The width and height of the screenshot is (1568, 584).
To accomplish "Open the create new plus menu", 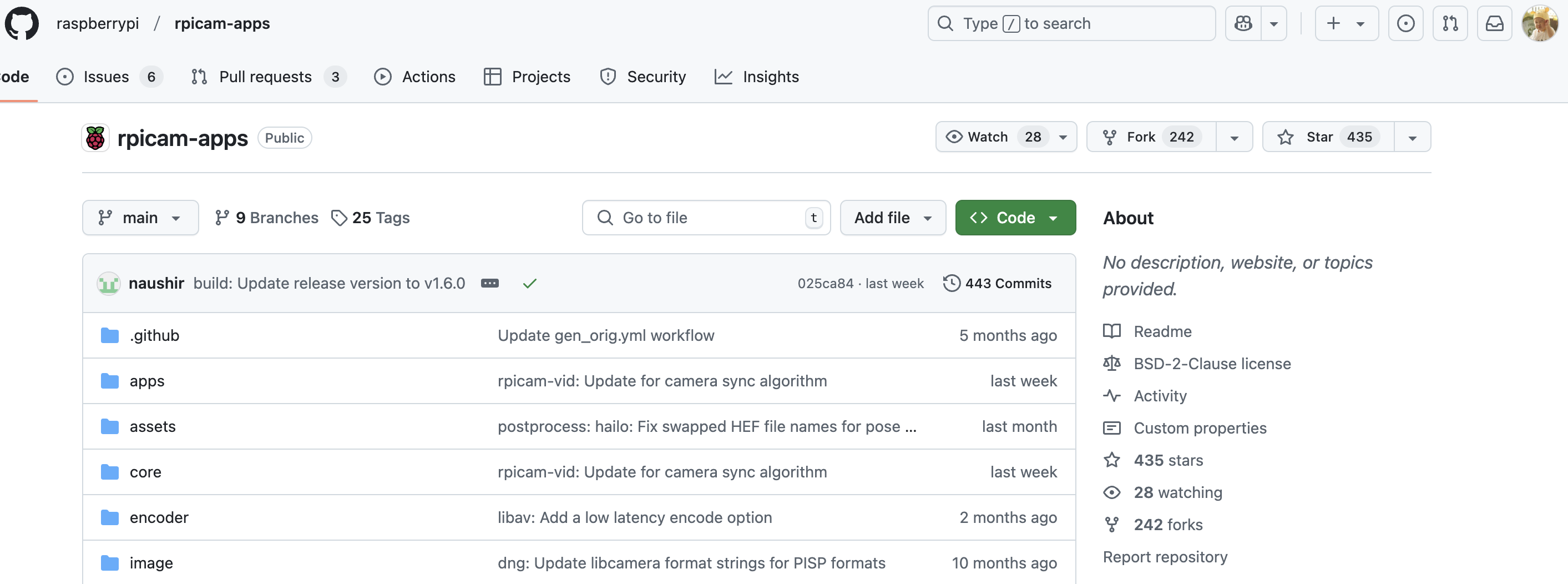I will click(x=1347, y=24).
